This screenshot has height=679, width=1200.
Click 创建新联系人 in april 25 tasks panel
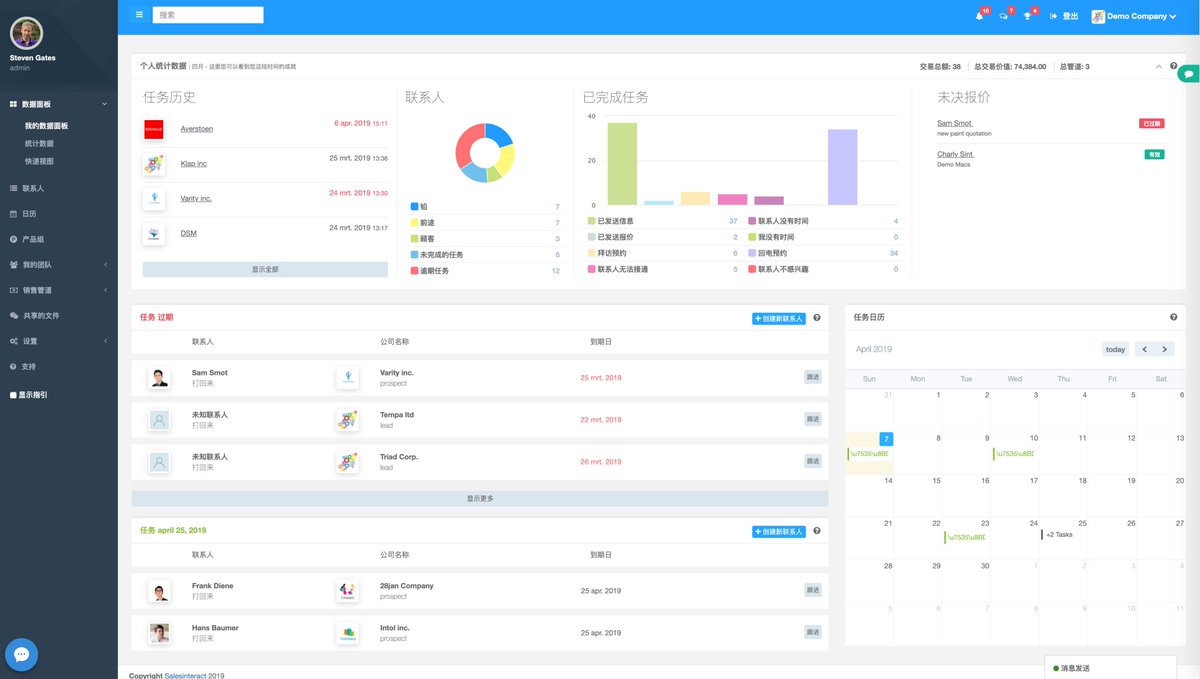click(779, 531)
